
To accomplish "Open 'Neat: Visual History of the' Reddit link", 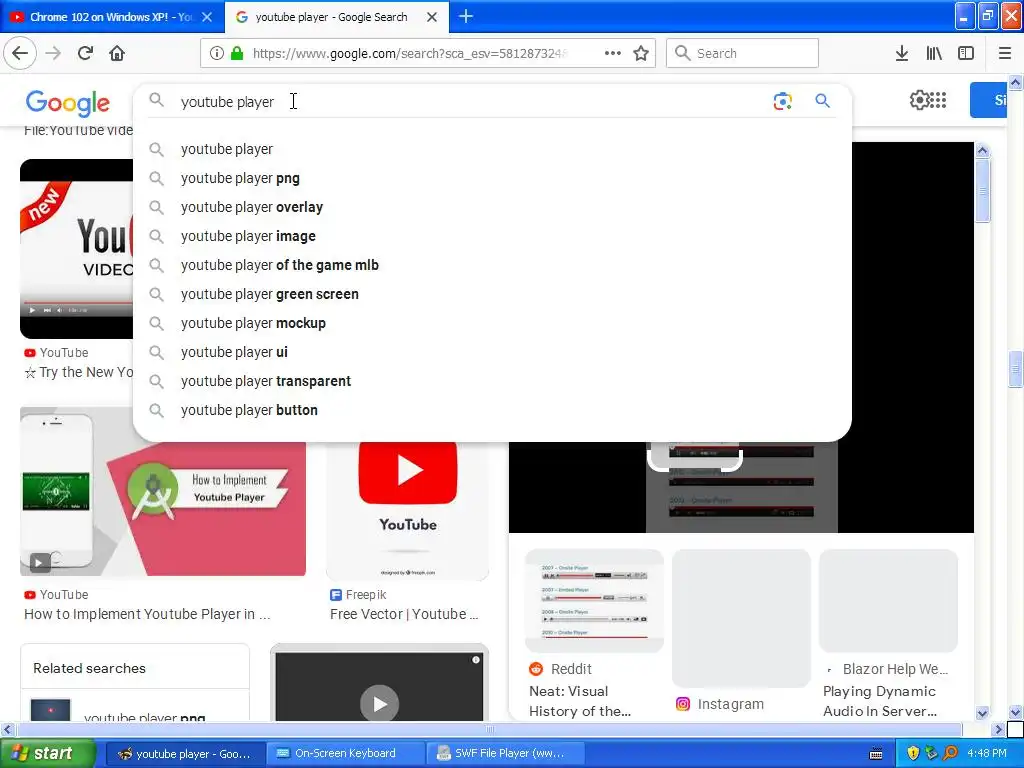I will (580, 701).
